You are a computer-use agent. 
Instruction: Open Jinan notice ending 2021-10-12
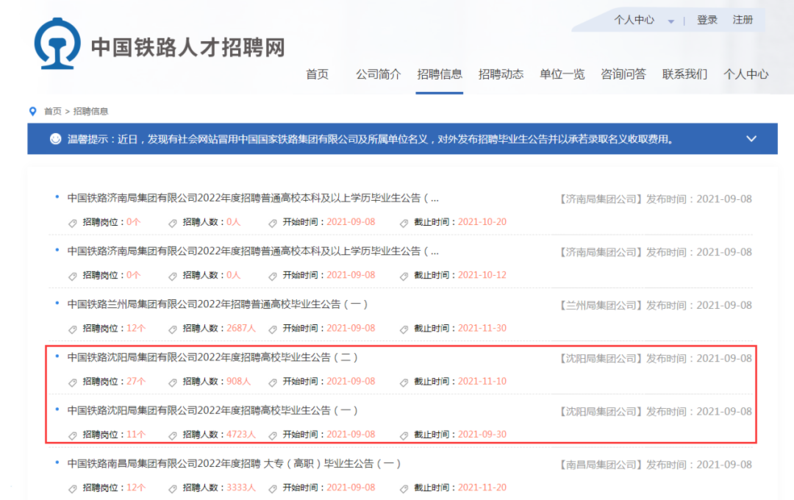click(x=253, y=251)
